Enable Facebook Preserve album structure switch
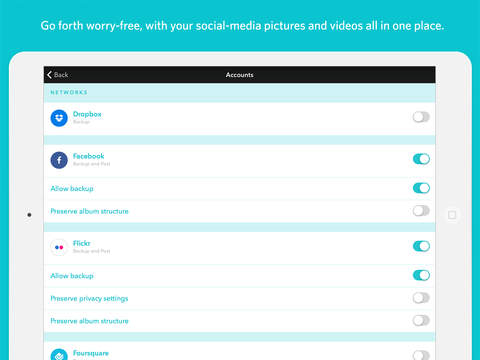 pos(421,211)
